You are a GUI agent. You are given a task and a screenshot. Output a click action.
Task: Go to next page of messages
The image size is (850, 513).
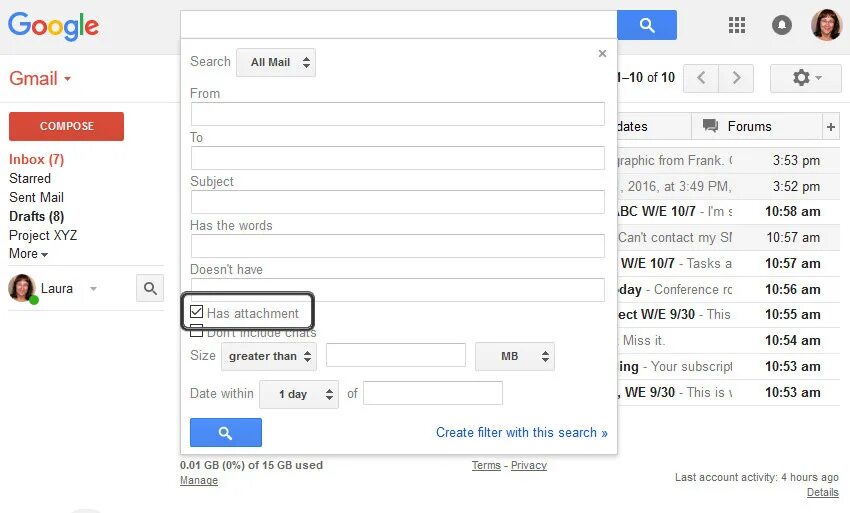(736, 78)
